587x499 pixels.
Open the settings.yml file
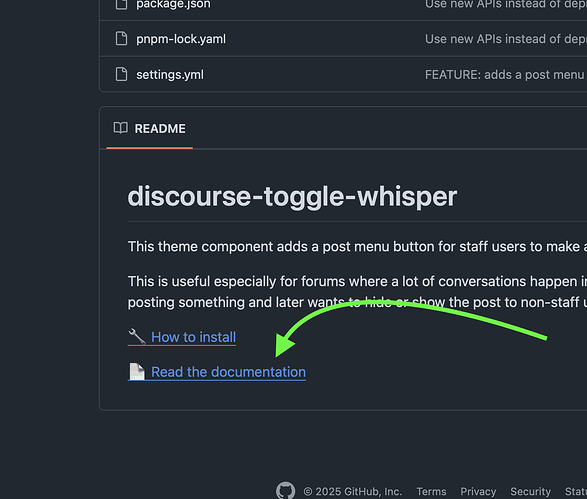(170, 74)
